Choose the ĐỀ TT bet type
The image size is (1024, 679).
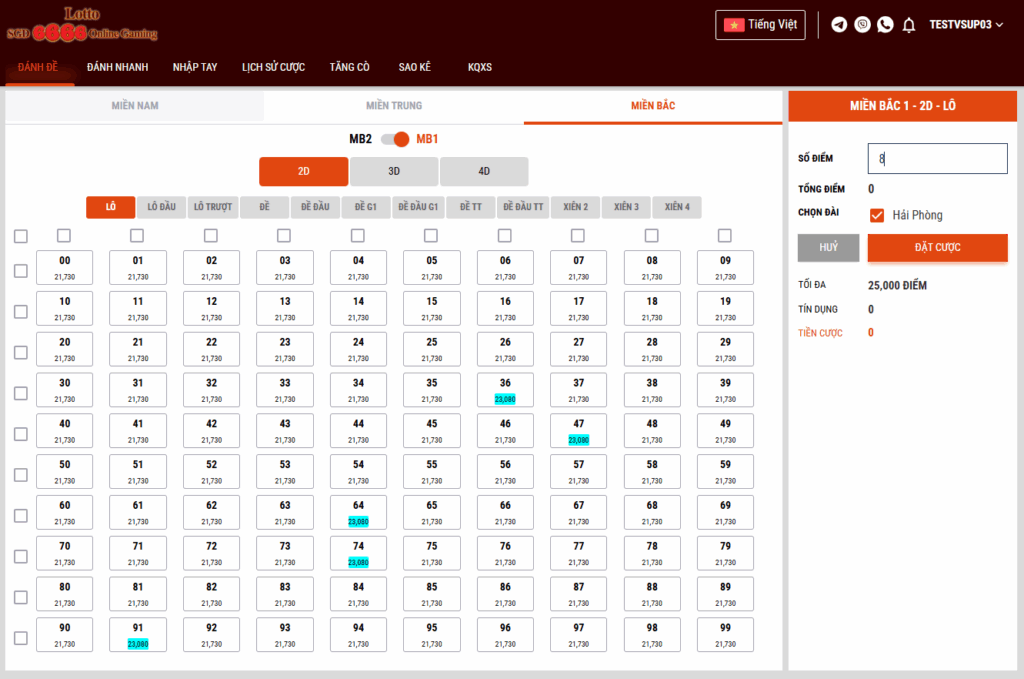point(470,207)
